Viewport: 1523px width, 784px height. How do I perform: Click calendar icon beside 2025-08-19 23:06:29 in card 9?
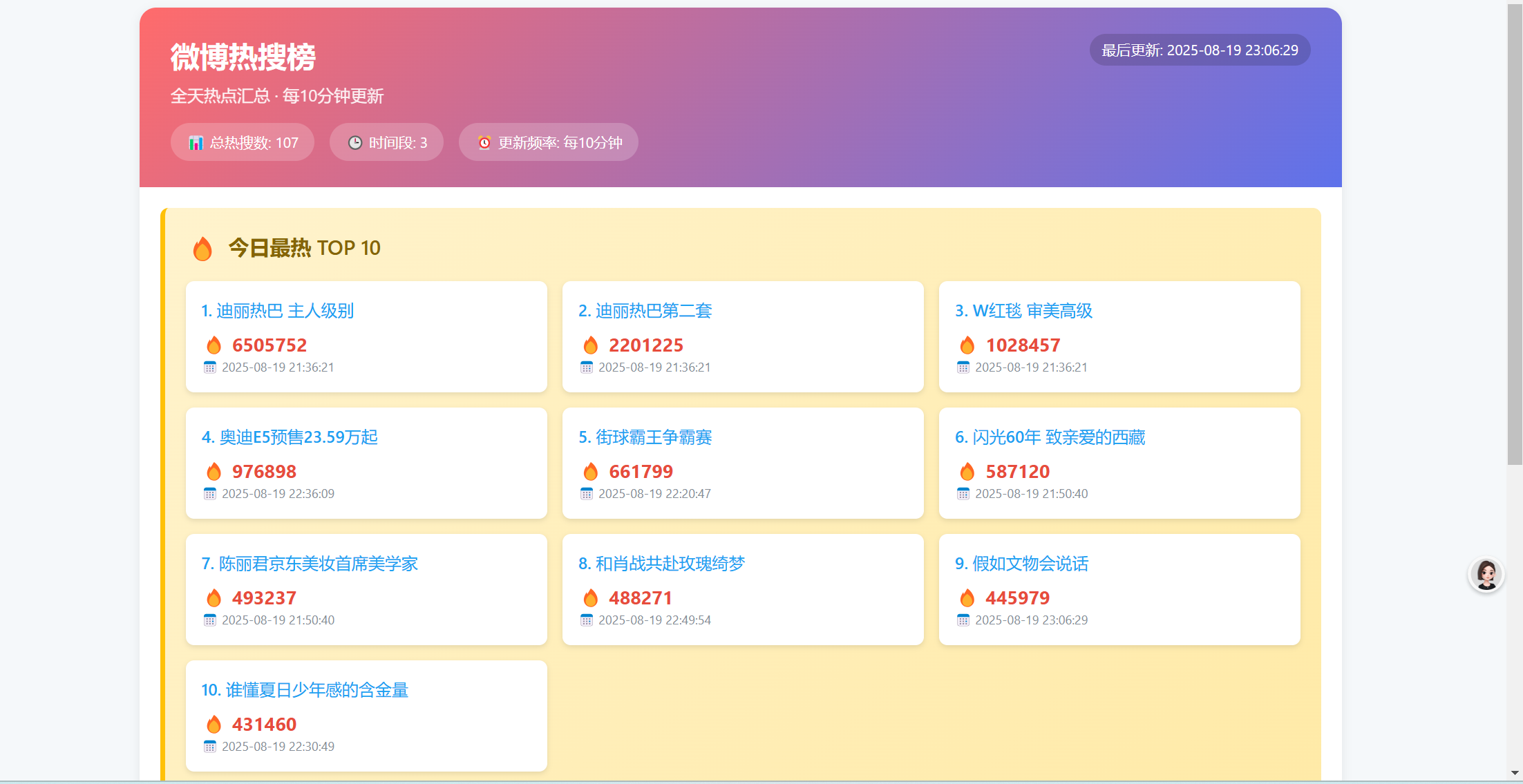point(963,620)
